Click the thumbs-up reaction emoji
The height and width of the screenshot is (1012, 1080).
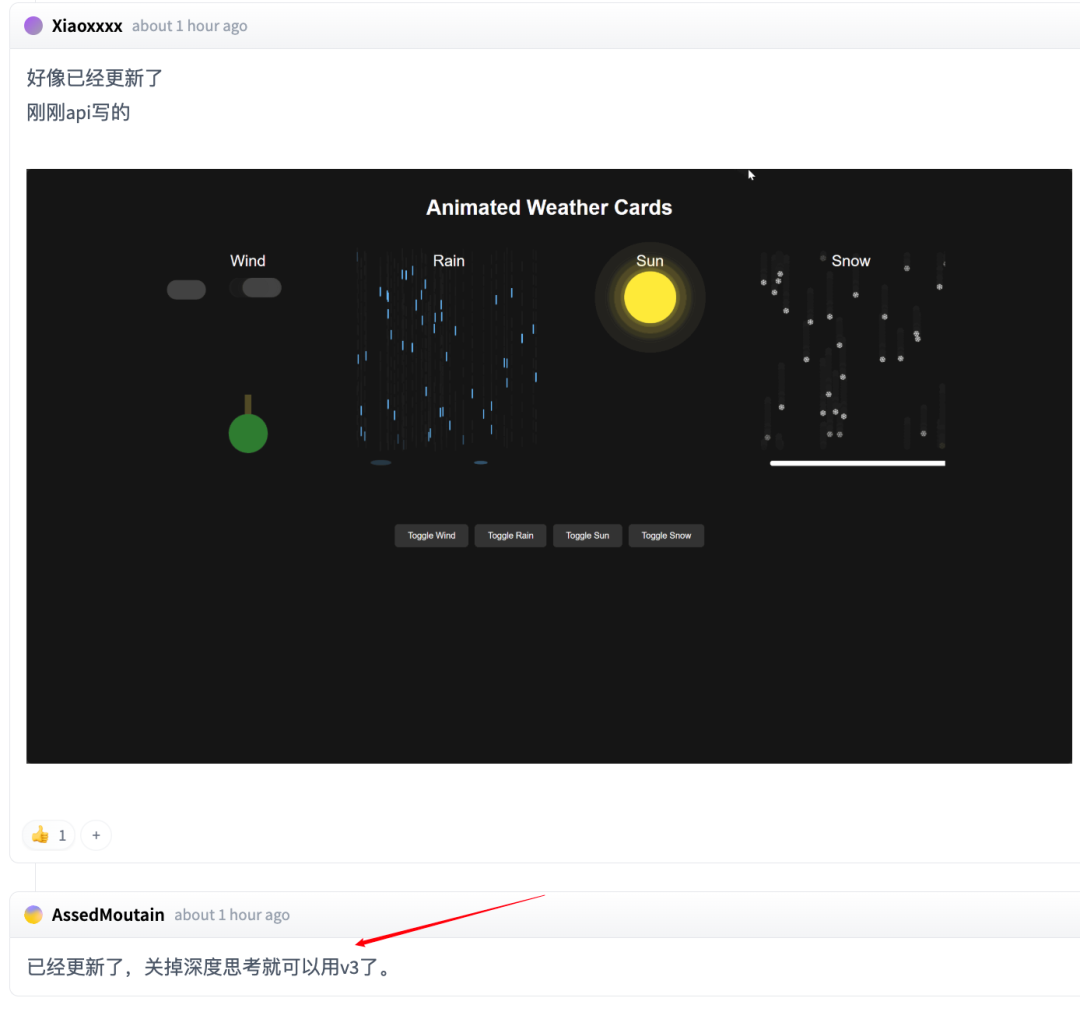click(40, 835)
